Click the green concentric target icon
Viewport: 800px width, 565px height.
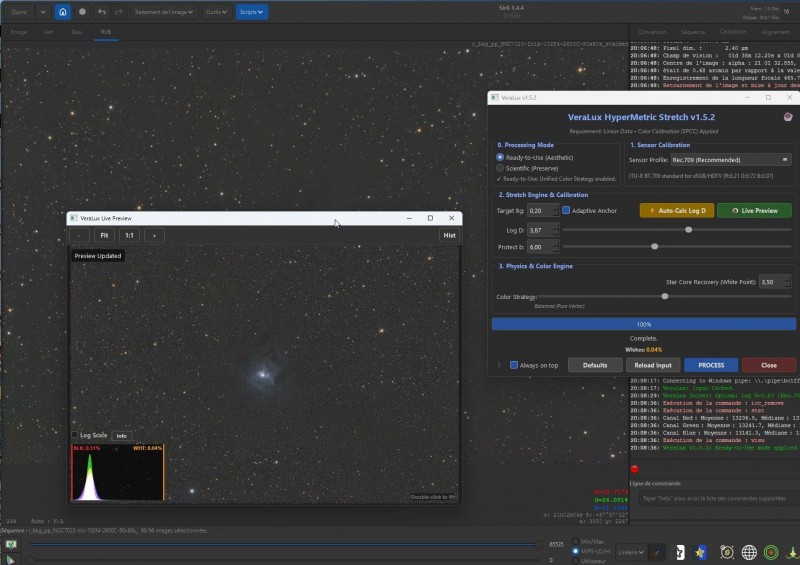[x=771, y=552]
